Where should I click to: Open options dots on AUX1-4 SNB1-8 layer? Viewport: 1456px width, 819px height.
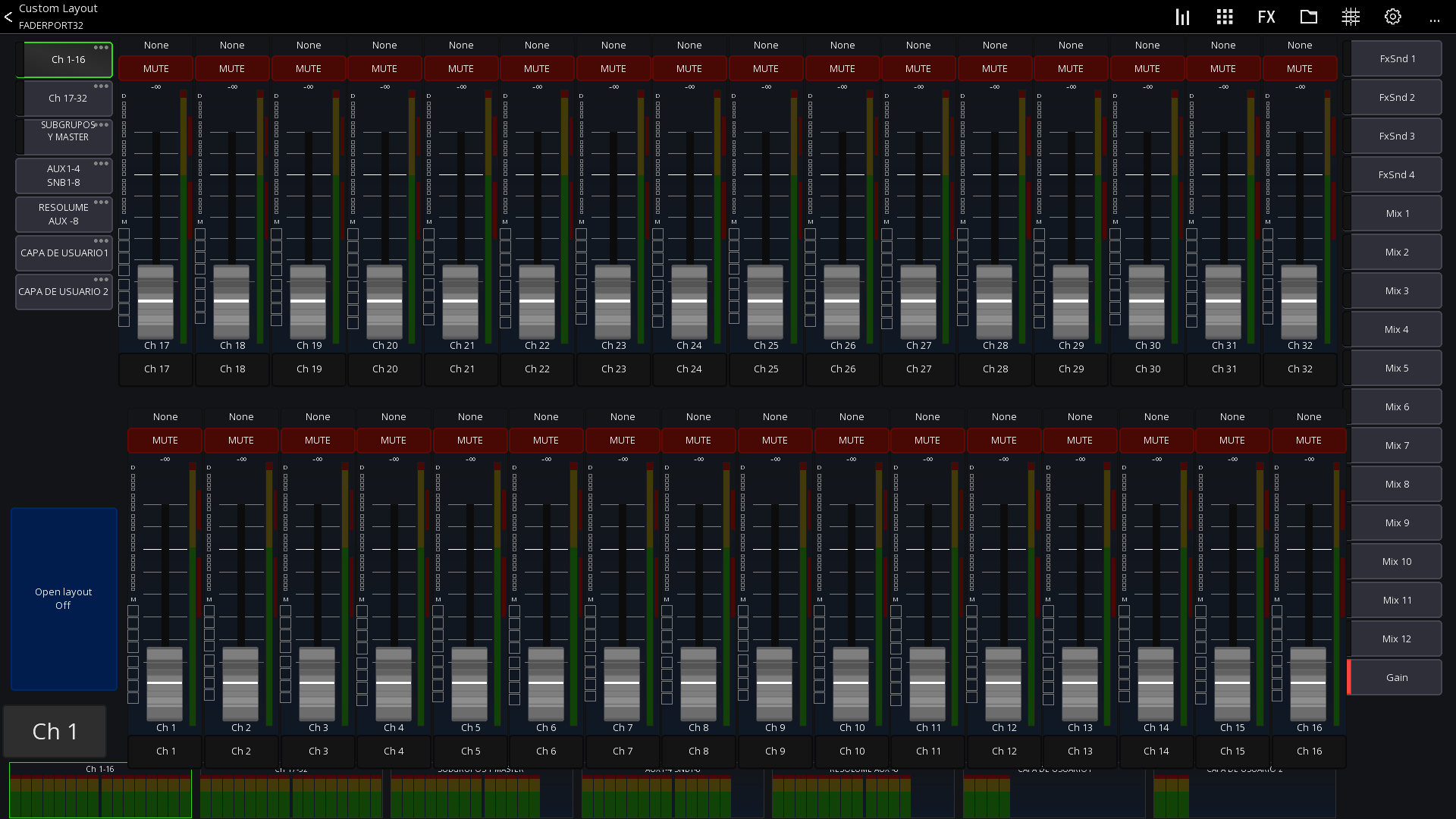point(101,164)
